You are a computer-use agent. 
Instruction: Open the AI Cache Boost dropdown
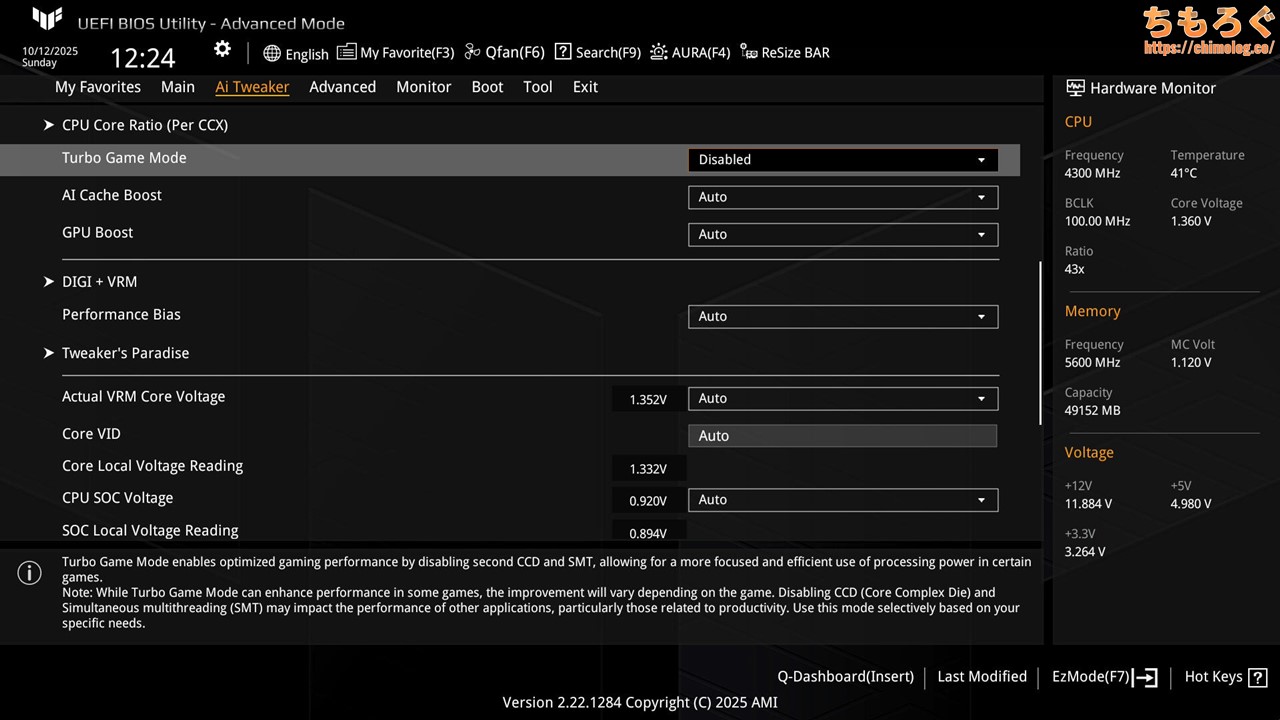(x=842, y=197)
